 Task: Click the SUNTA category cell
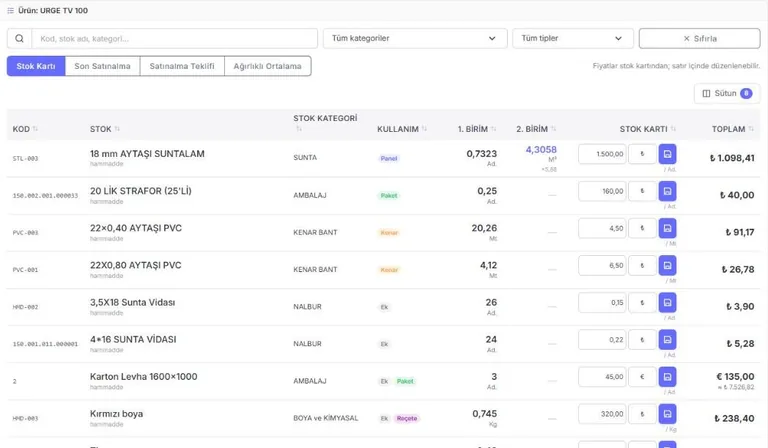[305, 158]
